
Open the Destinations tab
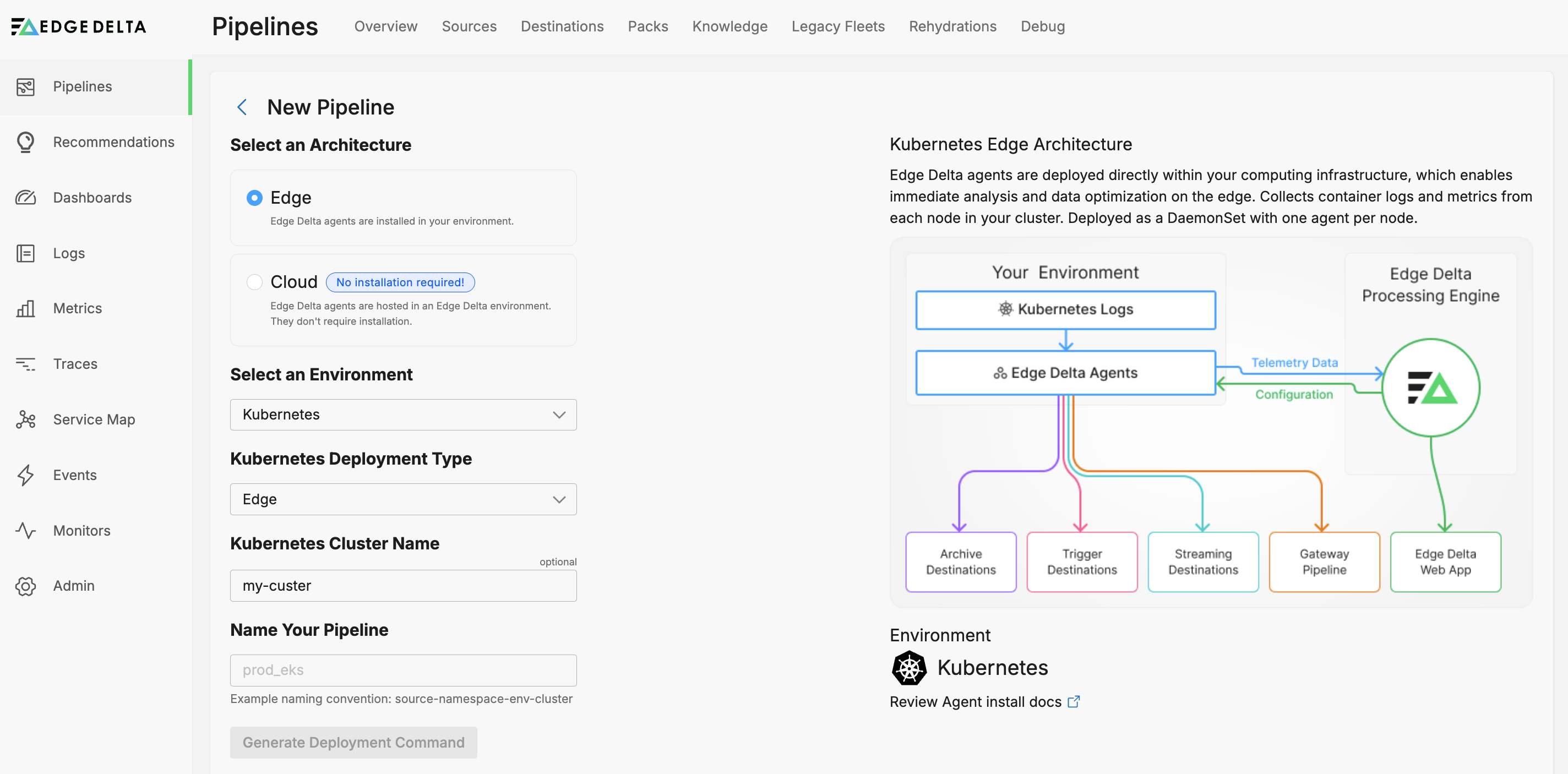click(562, 26)
